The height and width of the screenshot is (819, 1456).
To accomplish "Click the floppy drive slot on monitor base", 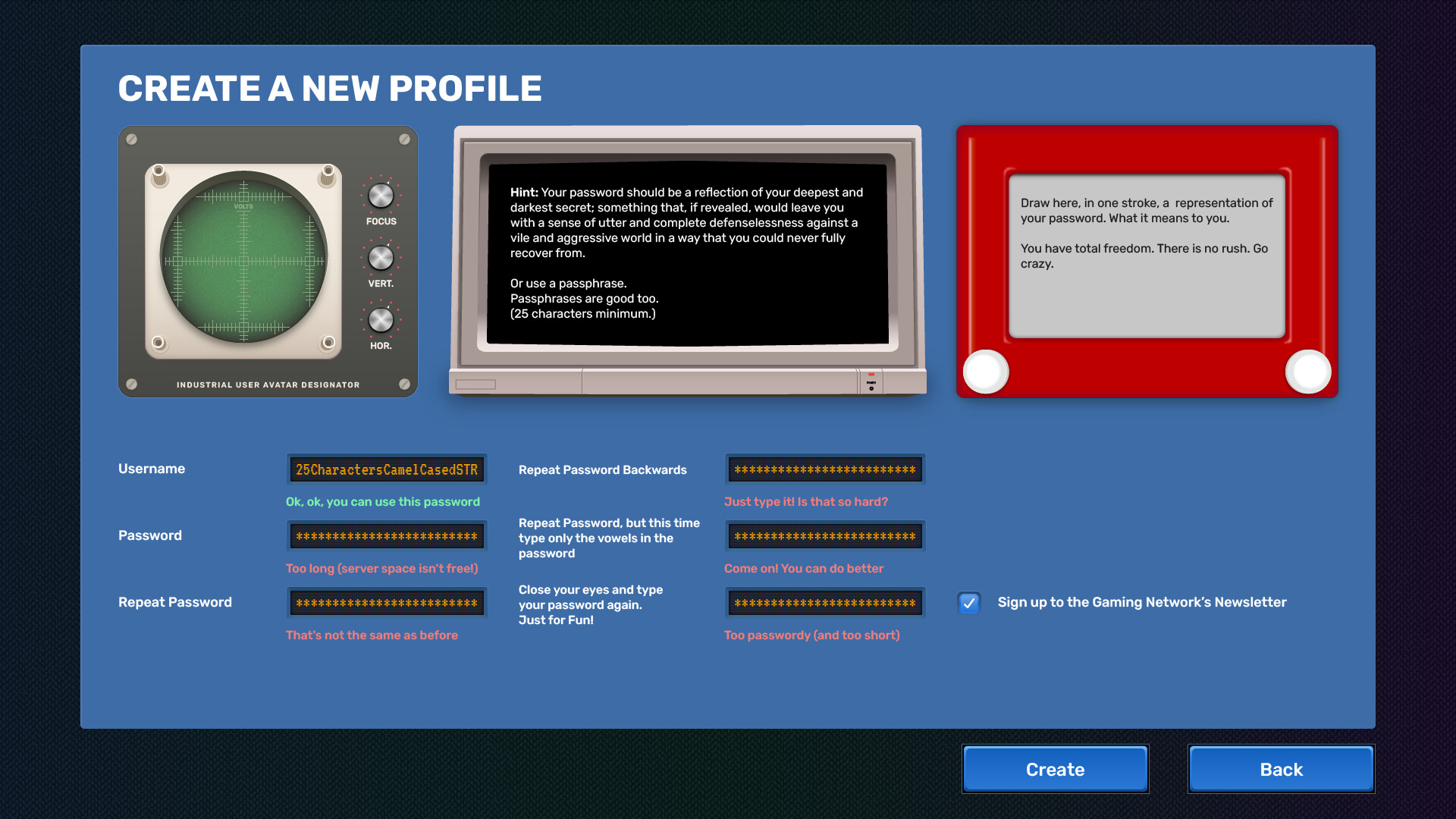I will pyautogui.click(x=475, y=384).
